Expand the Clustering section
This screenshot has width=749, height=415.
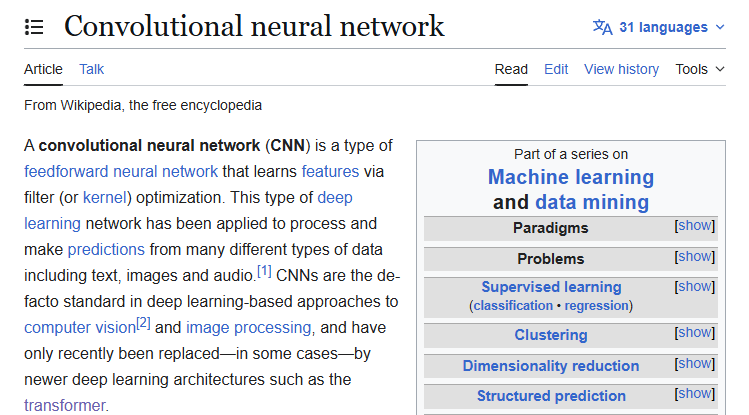click(x=695, y=333)
